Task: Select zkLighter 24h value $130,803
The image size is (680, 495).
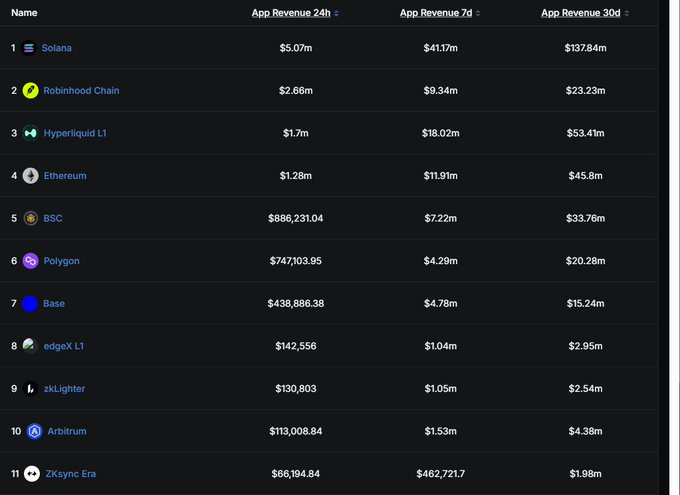Action: [296, 389]
